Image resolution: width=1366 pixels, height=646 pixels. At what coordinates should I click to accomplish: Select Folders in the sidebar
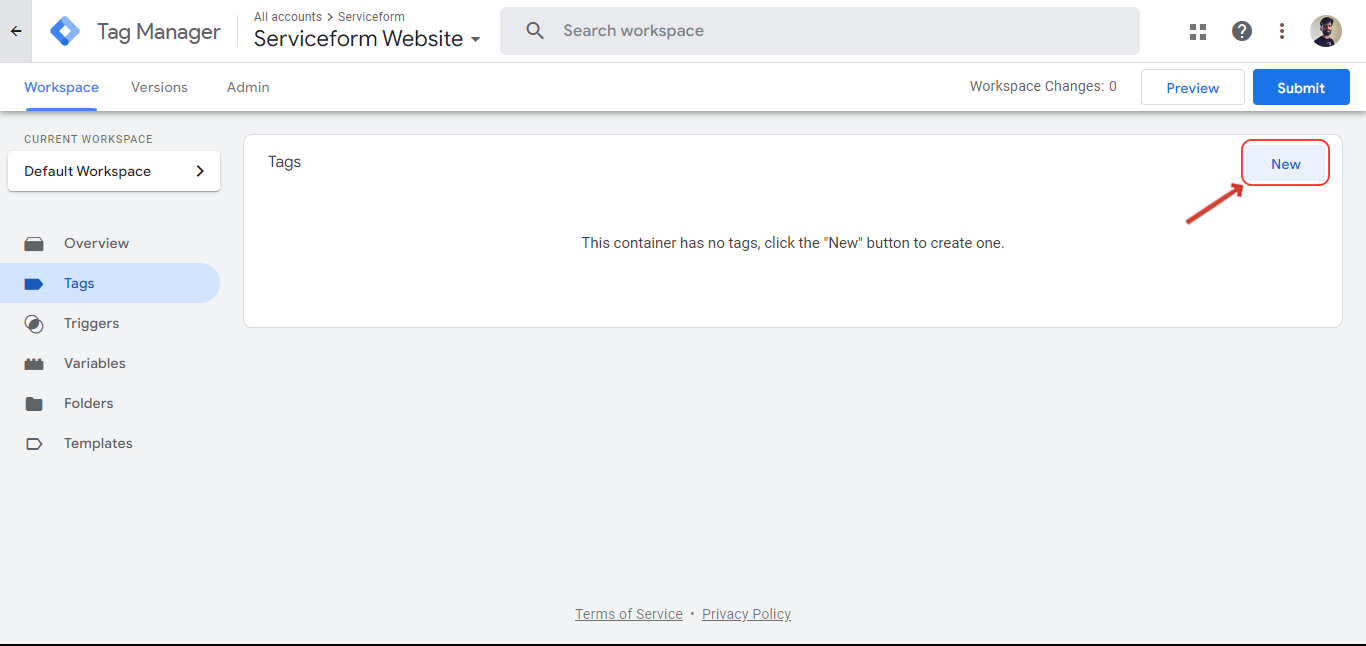pos(110,403)
